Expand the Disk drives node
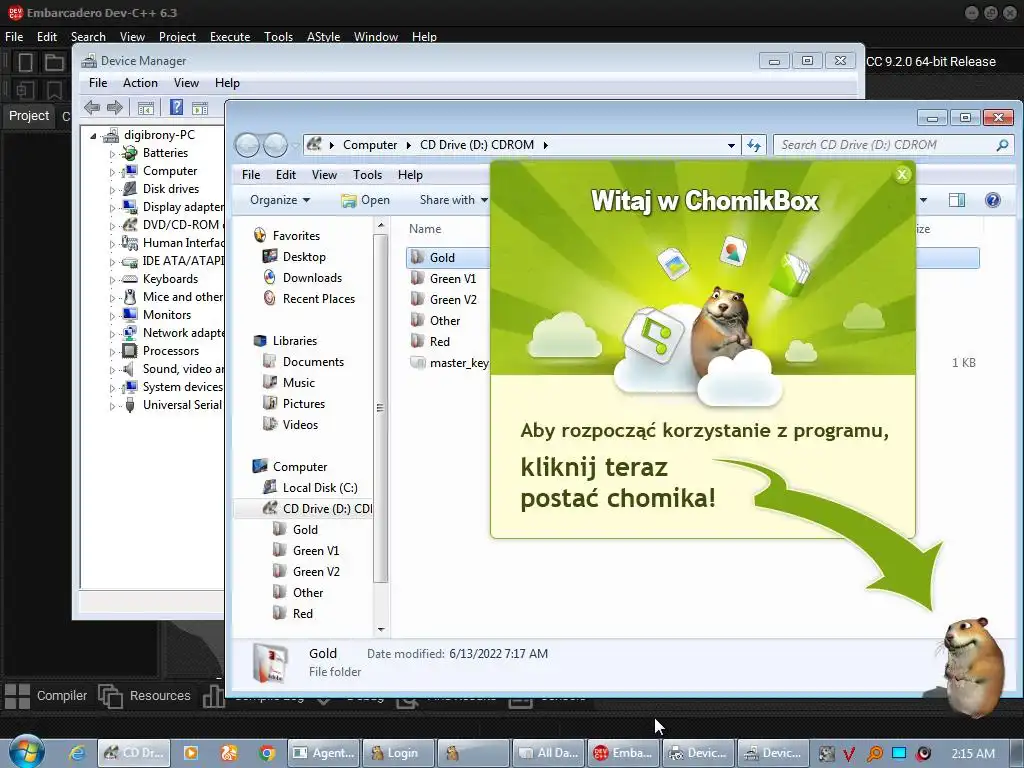The image size is (1024, 768). click(112, 190)
